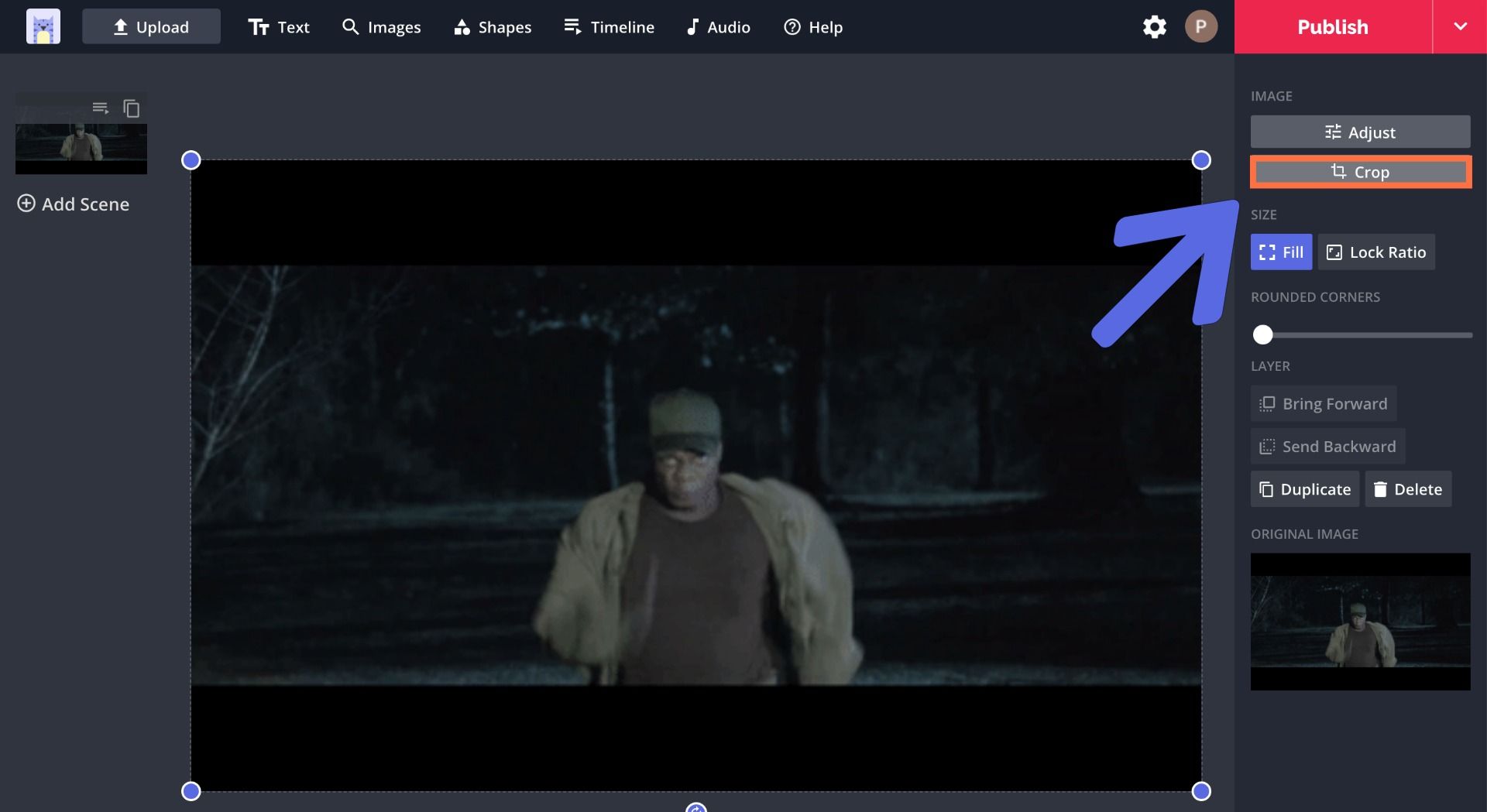The width and height of the screenshot is (1487, 812).
Task: Click the scene duplicate icon above thumbnail
Action: 132,108
